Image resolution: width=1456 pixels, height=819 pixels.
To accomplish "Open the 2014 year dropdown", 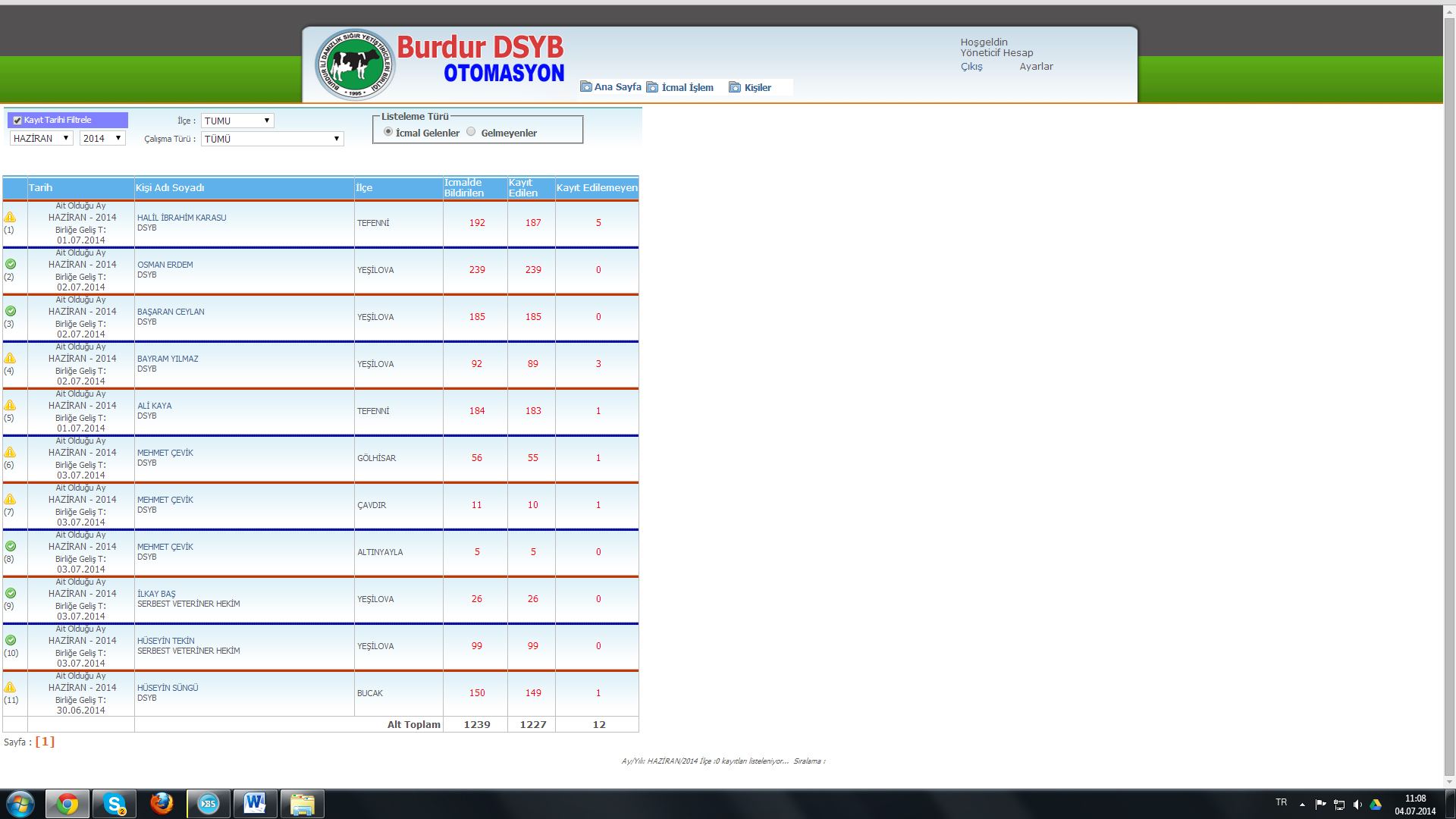I will pos(102,138).
